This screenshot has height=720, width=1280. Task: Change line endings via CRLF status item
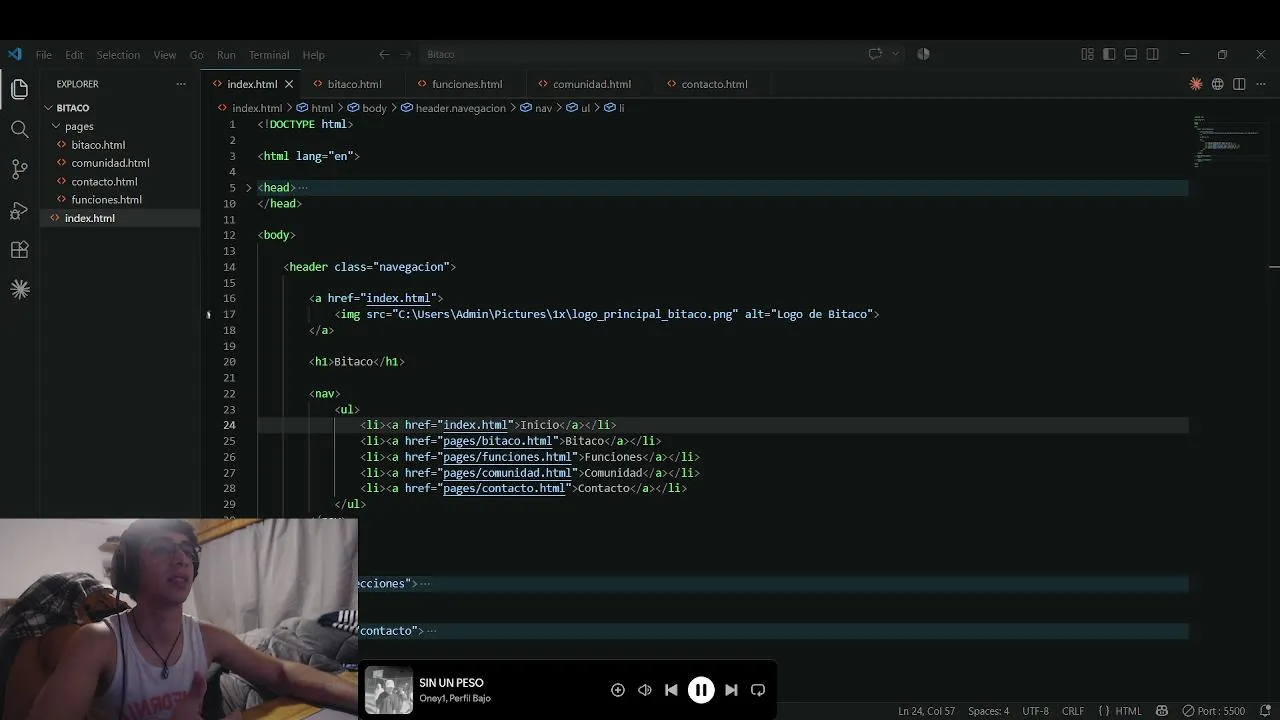tap(1073, 711)
